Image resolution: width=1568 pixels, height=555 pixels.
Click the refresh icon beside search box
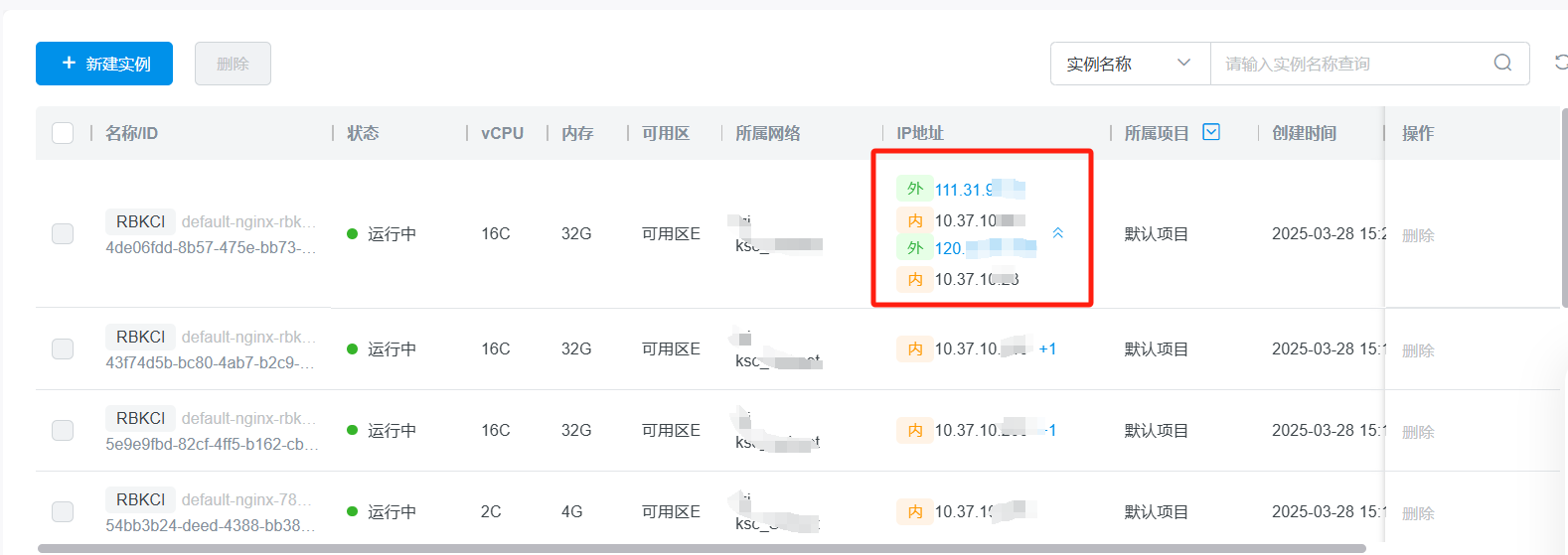[x=1561, y=63]
